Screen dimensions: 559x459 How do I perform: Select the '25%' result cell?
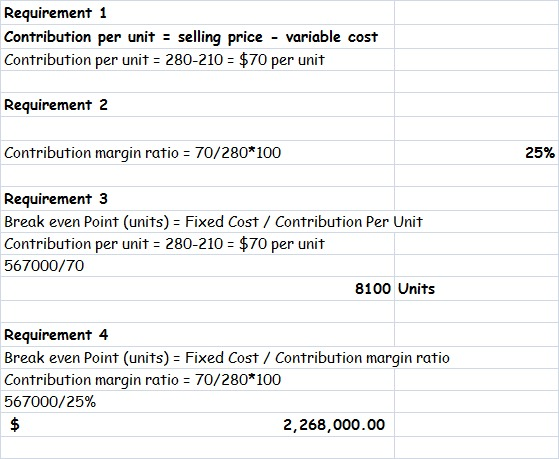tap(477, 153)
